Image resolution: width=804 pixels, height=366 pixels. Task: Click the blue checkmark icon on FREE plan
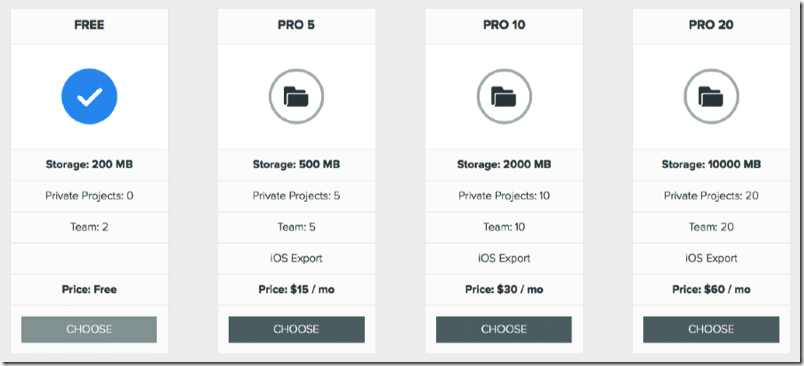[89, 96]
